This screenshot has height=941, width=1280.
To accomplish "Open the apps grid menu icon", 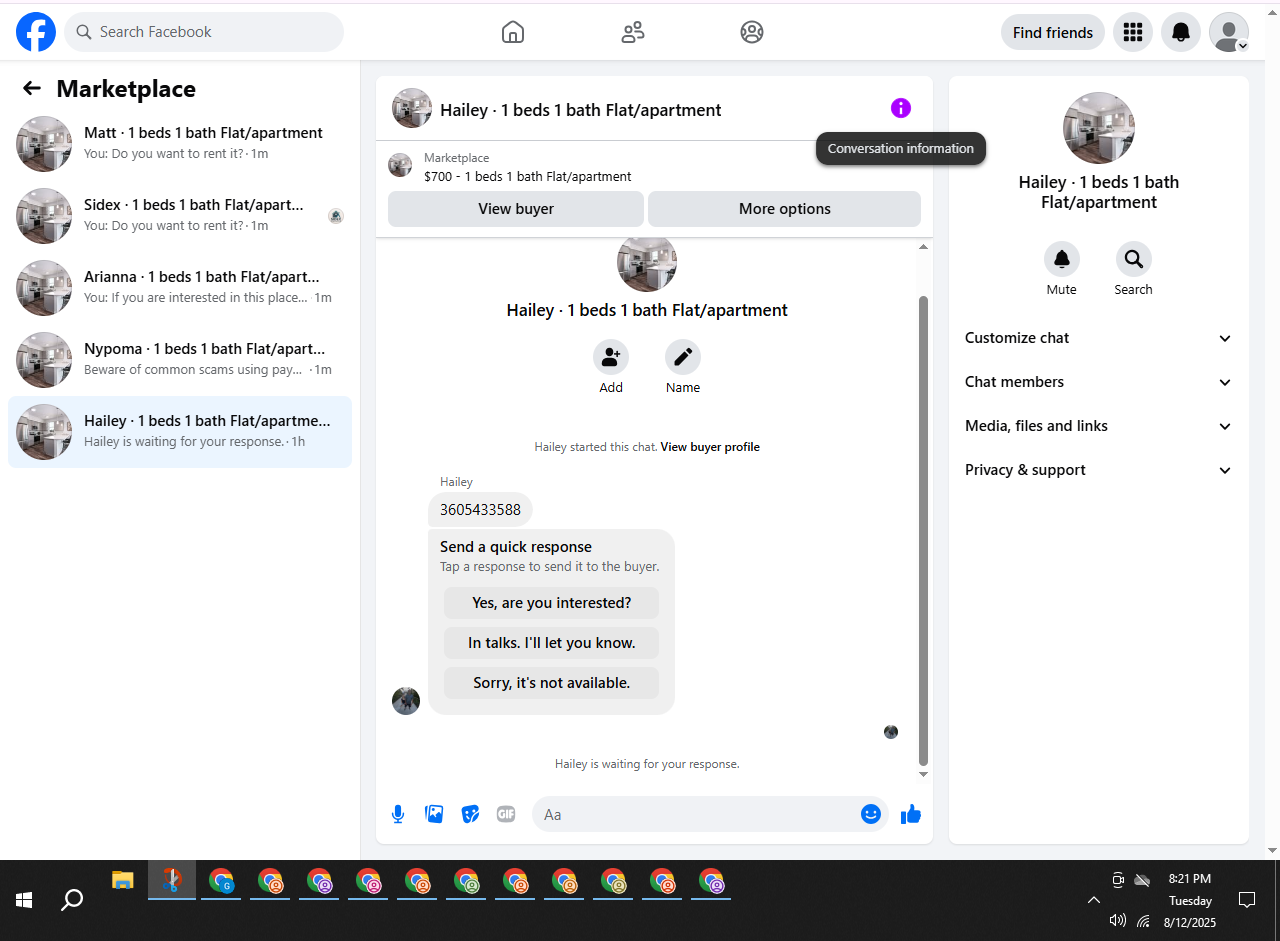I will 1133,32.
